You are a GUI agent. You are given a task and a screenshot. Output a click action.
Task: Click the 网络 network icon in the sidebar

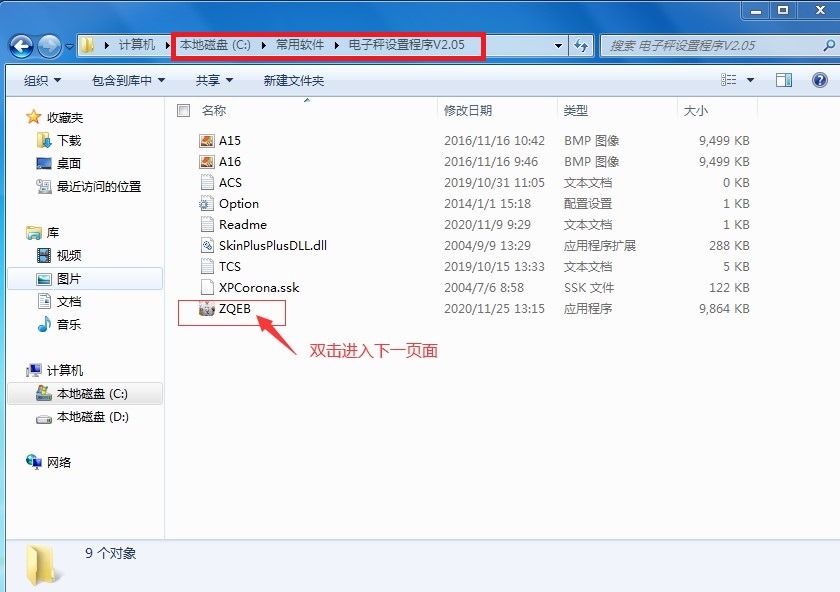(34, 462)
